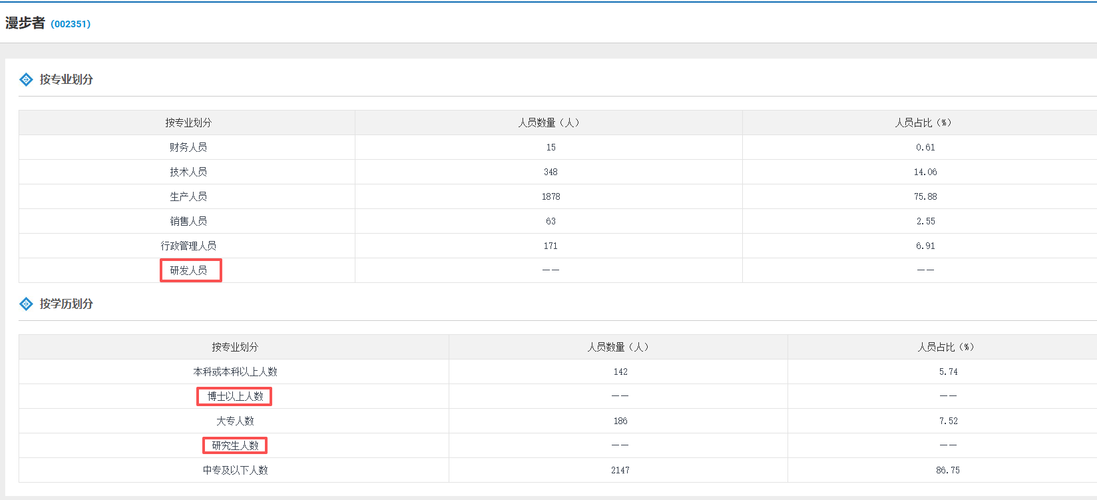Select the 大专人数 row label
Screen dimensions: 1097x500
(235, 421)
